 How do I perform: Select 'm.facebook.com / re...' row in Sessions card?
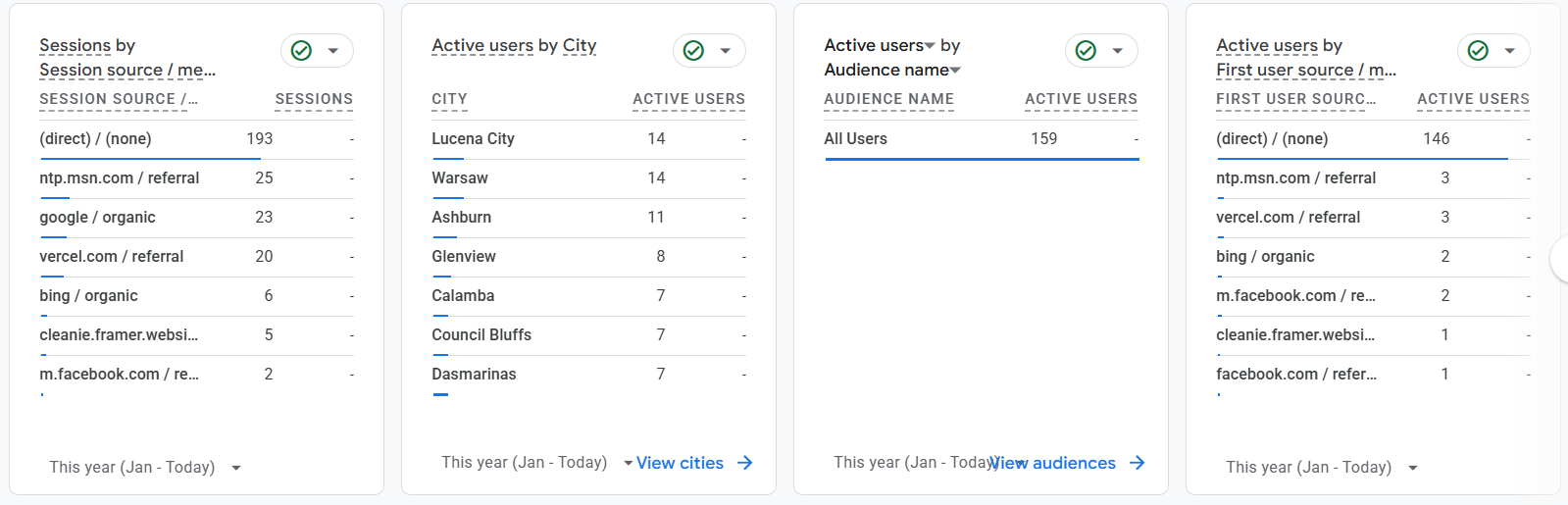point(196,375)
